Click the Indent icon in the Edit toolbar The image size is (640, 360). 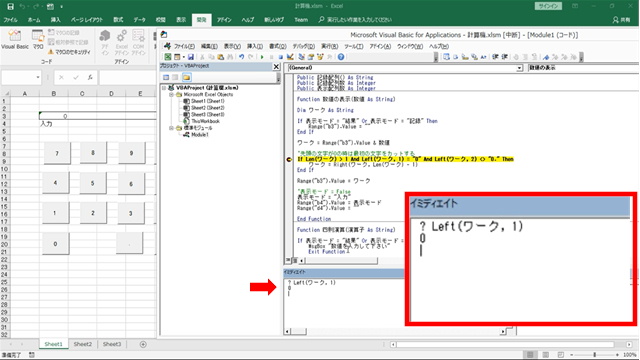496,57
